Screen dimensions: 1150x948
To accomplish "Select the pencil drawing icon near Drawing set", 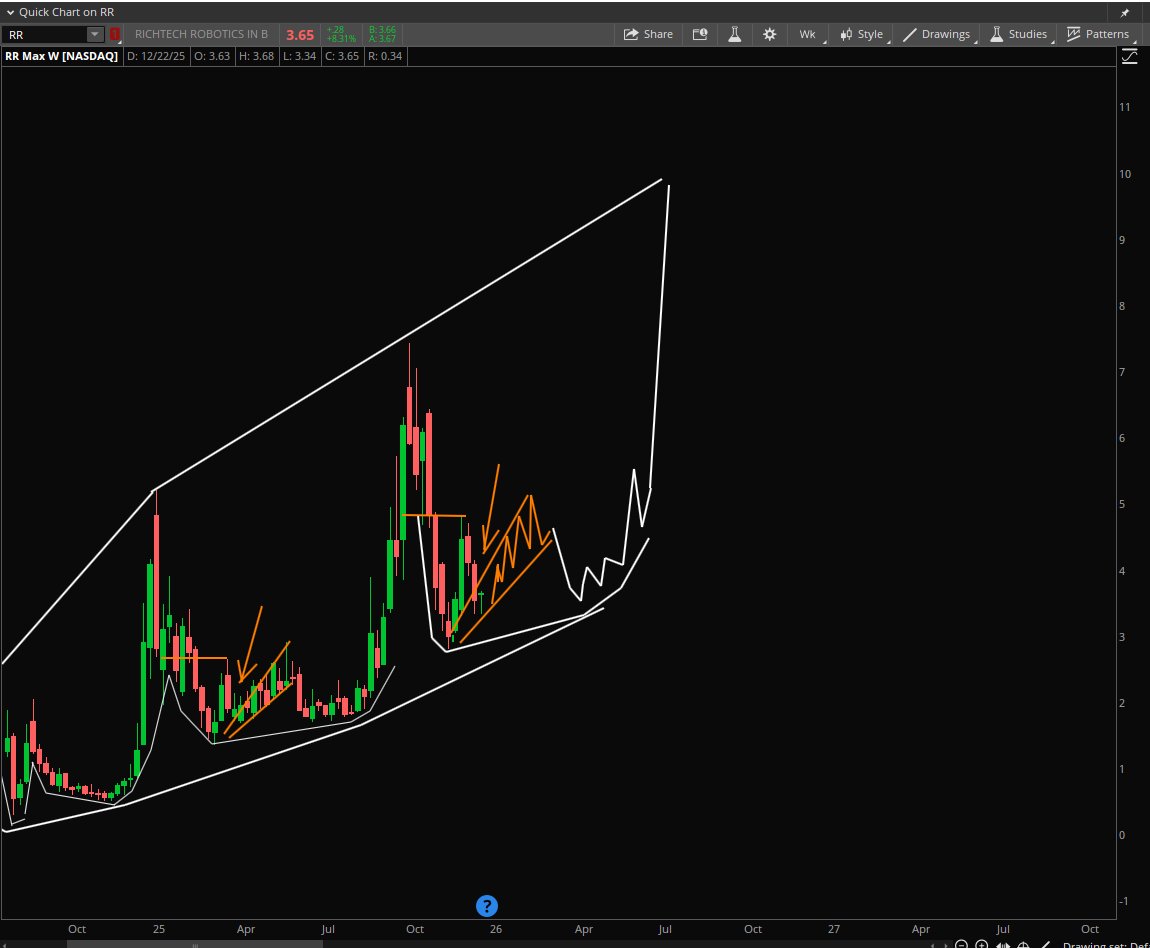I will [1046, 944].
